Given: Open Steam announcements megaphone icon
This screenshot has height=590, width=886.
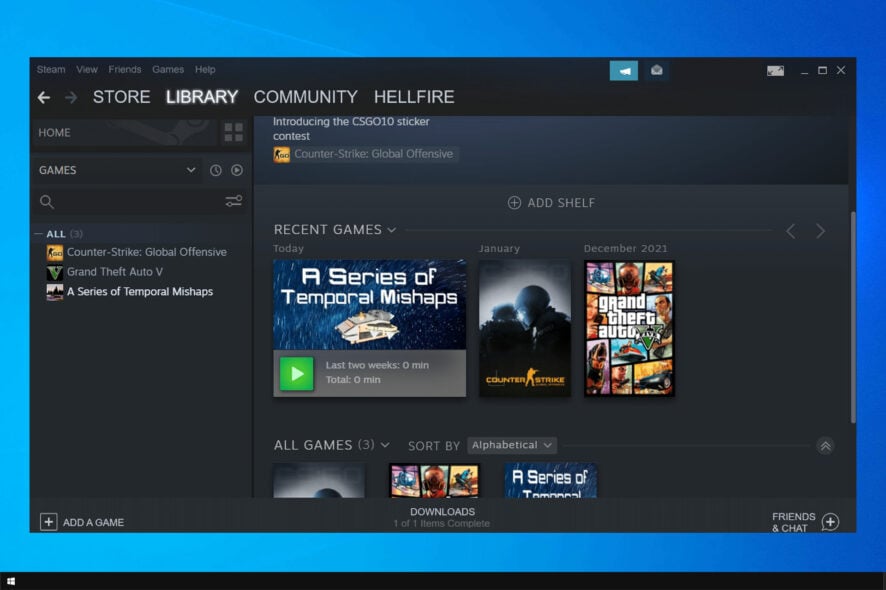Looking at the screenshot, I should point(623,70).
